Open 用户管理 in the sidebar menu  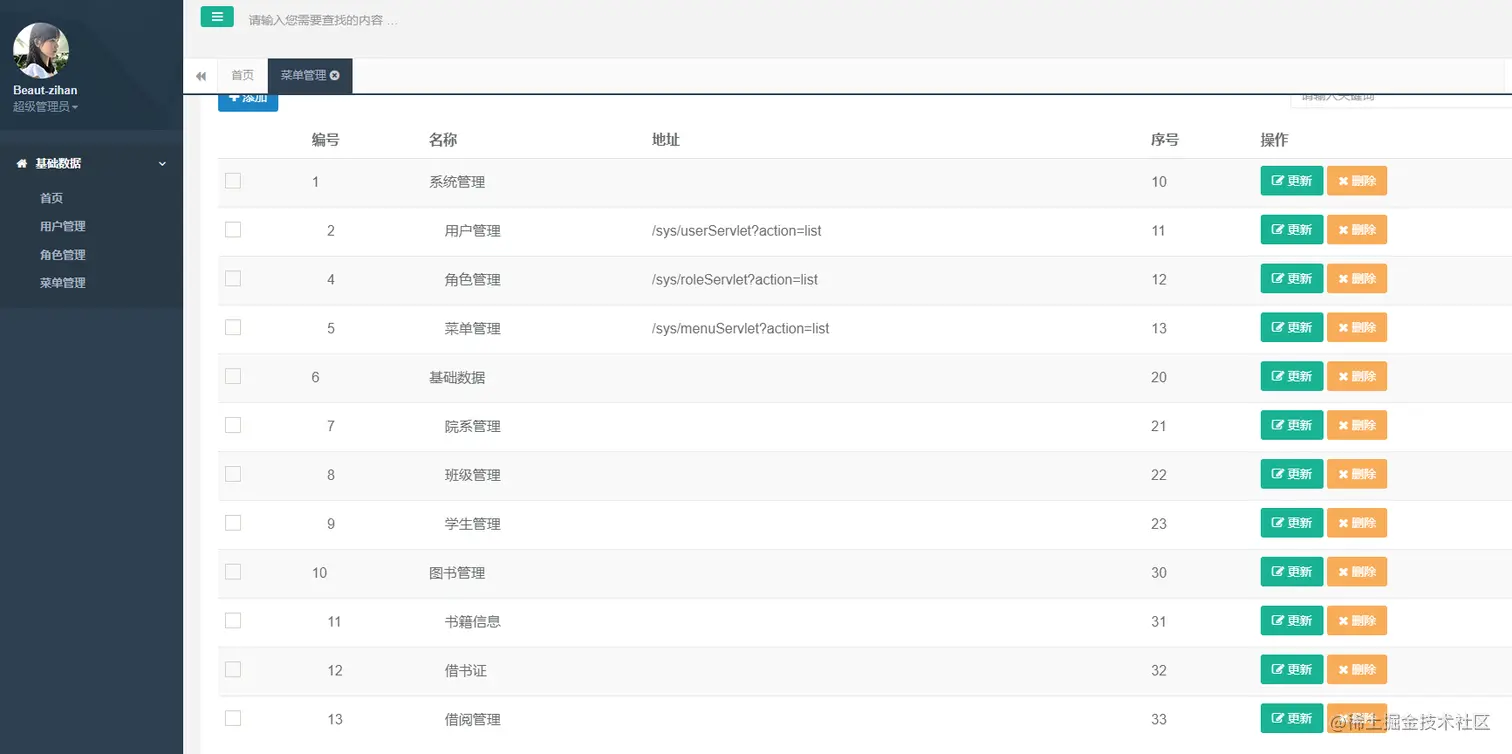(63, 226)
